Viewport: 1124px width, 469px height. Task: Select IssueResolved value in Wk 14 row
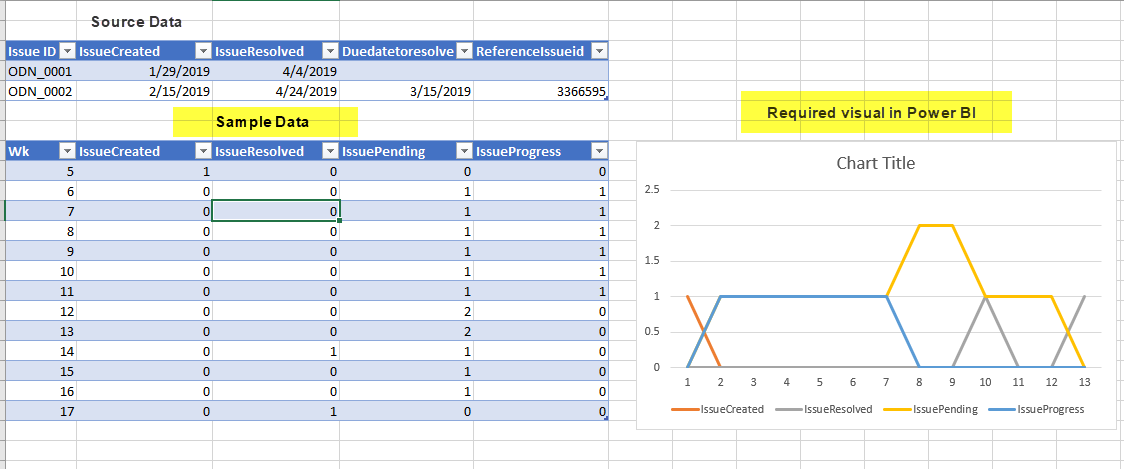tap(276, 352)
